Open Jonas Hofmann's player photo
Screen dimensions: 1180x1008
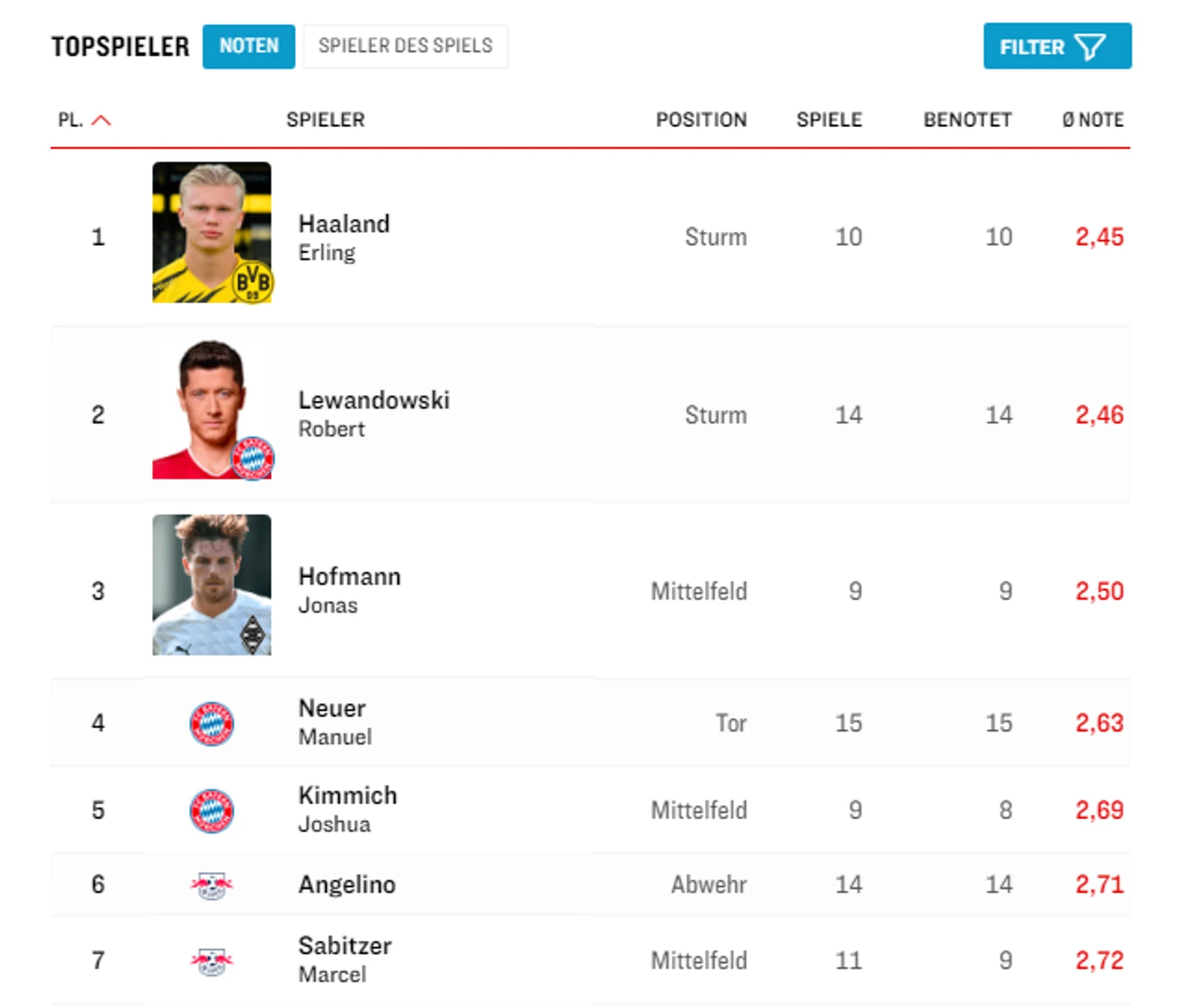click(212, 584)
